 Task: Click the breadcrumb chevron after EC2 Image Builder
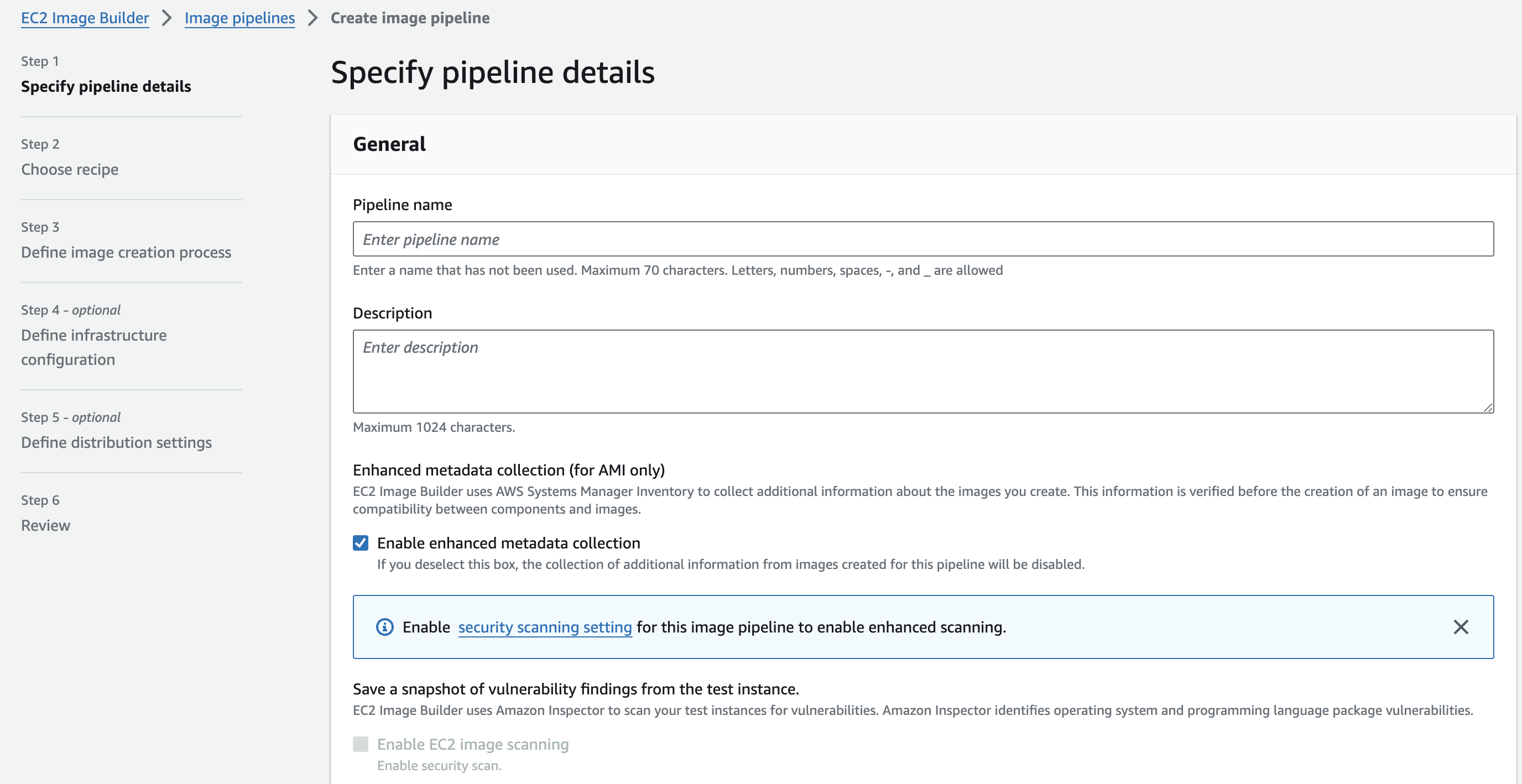[x=167, y=18]
